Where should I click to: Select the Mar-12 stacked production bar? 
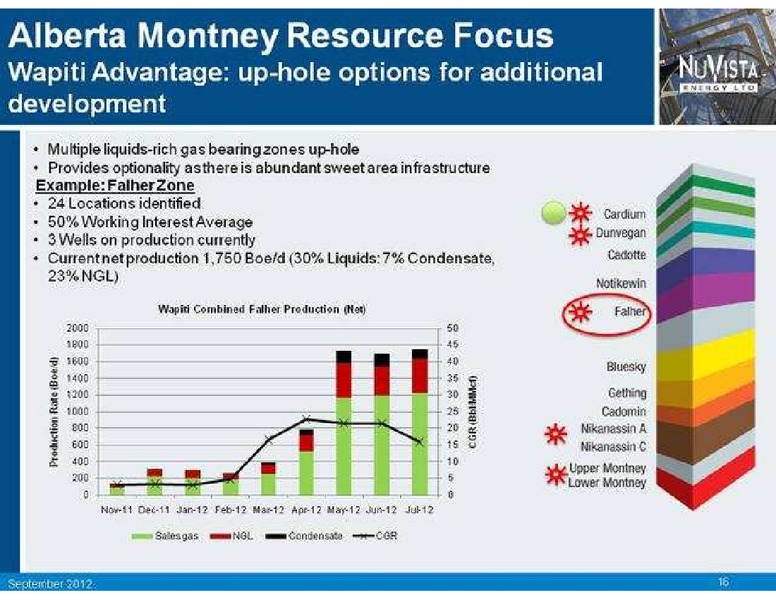(268, 478)
